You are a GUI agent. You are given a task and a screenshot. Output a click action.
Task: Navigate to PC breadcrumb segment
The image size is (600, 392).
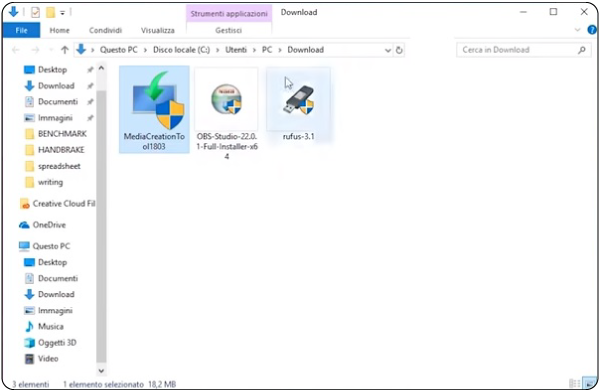267,50
